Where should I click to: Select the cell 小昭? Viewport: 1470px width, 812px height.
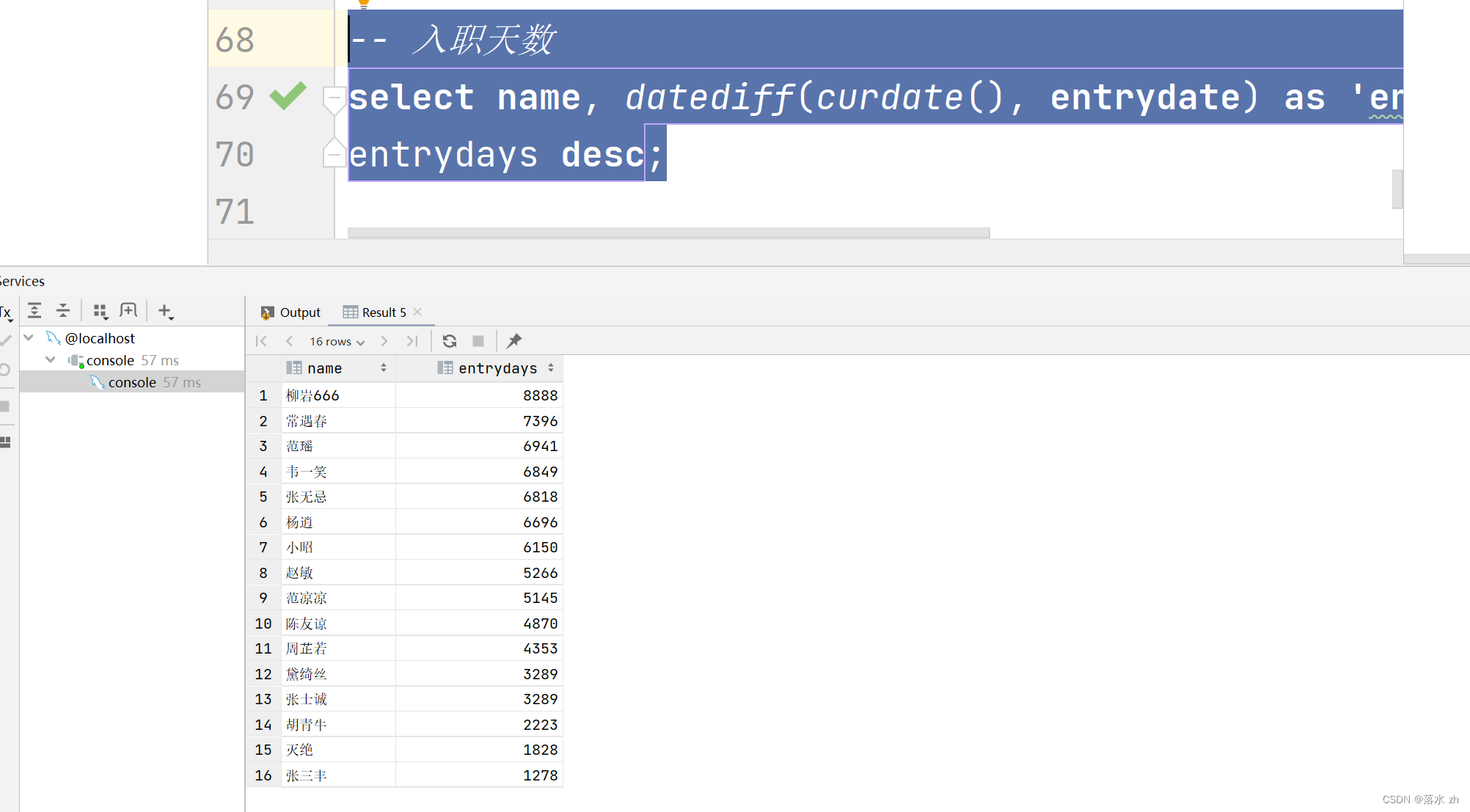(337, 547)
